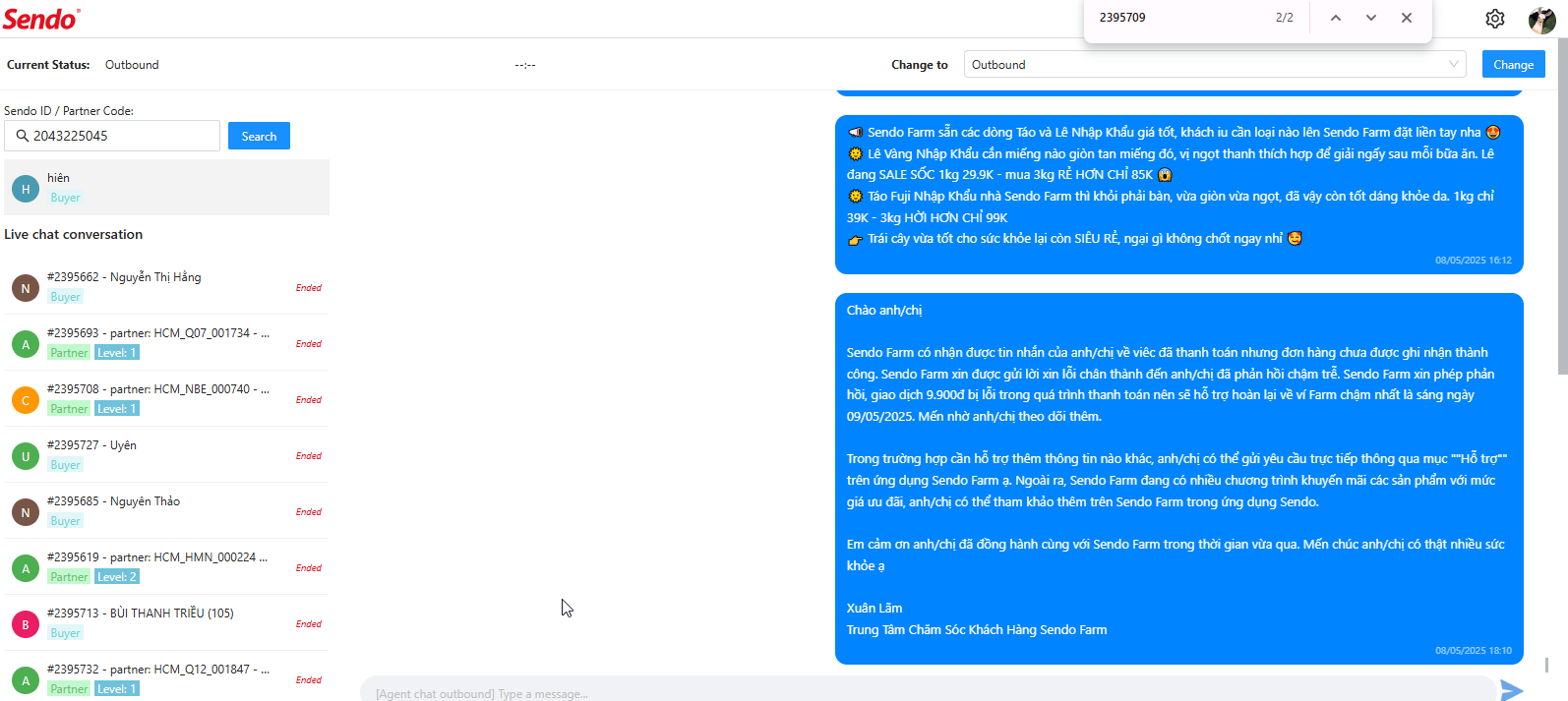The image size is (1568, 701).
Task: Click the U avatar for Uyên
Action: [x=26, y=456]
